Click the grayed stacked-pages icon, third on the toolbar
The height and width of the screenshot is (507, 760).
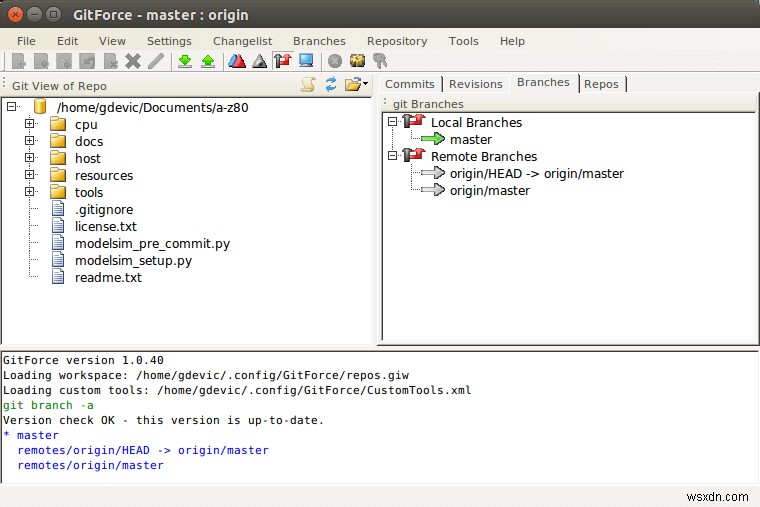64,61
